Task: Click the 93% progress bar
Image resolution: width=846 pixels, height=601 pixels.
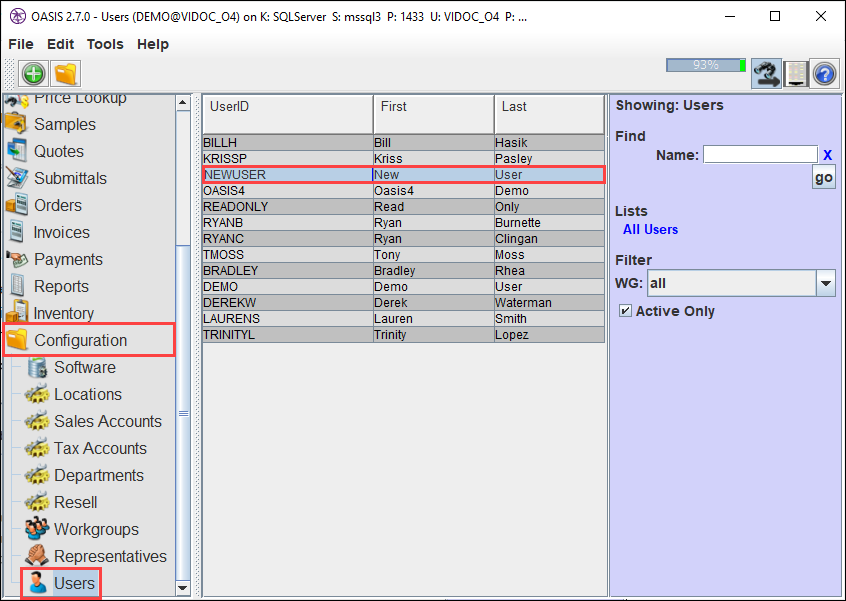Action: [x=706, y=65]
